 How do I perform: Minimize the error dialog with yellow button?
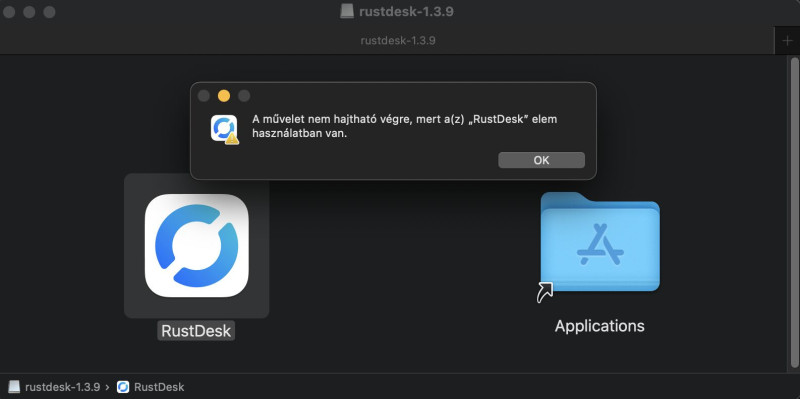coord(223,96)
